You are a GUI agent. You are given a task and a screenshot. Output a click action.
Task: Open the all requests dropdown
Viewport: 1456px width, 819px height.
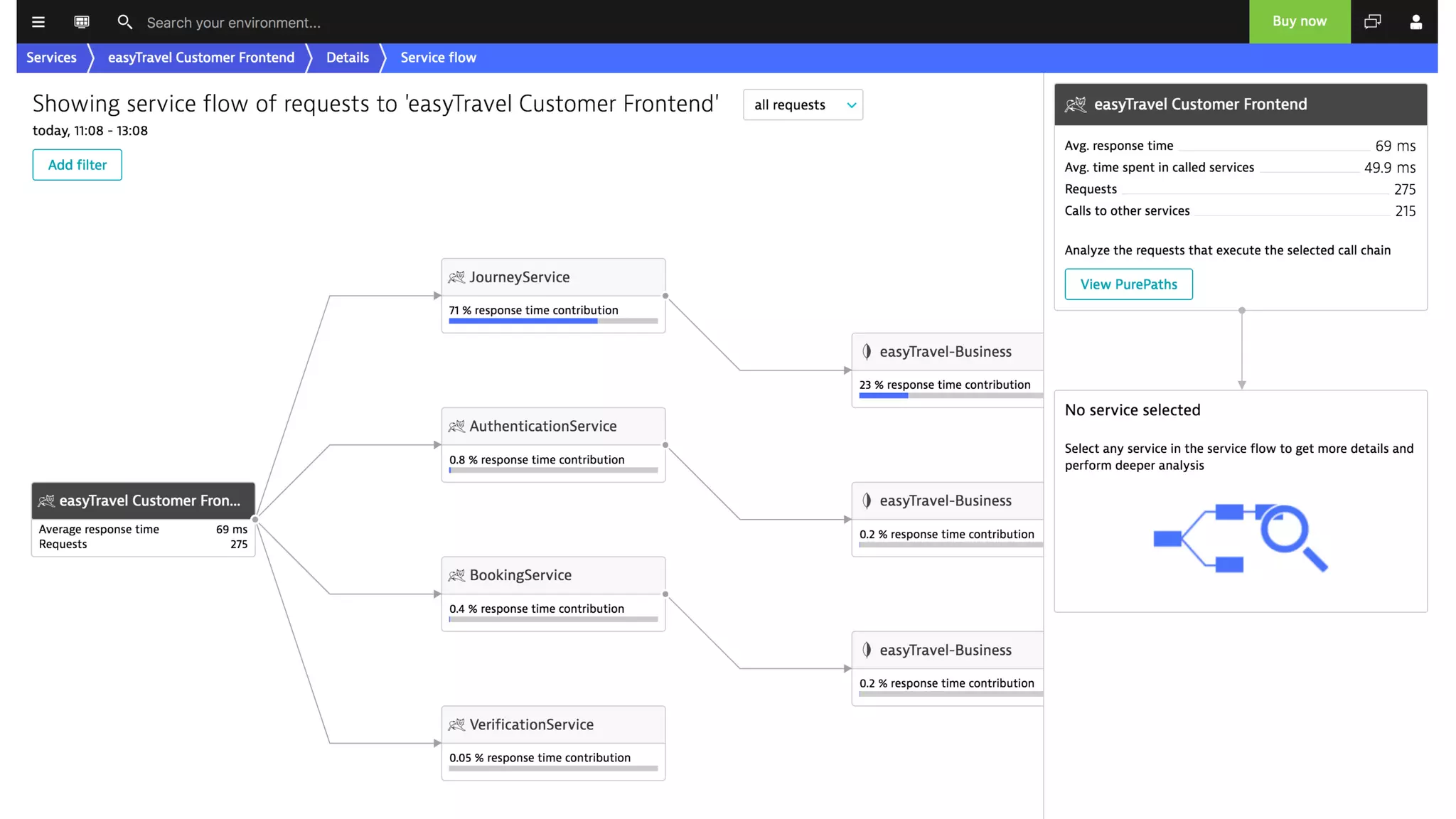tap(803, 105)
